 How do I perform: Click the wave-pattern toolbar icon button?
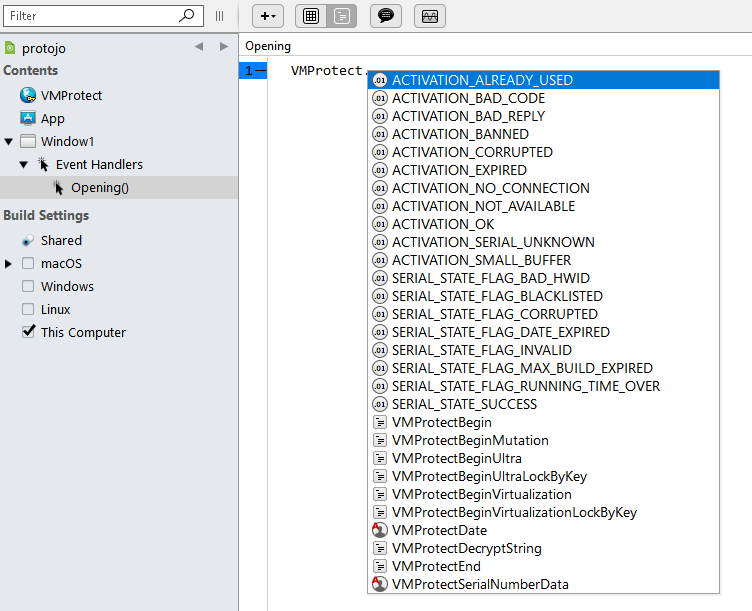430,16
